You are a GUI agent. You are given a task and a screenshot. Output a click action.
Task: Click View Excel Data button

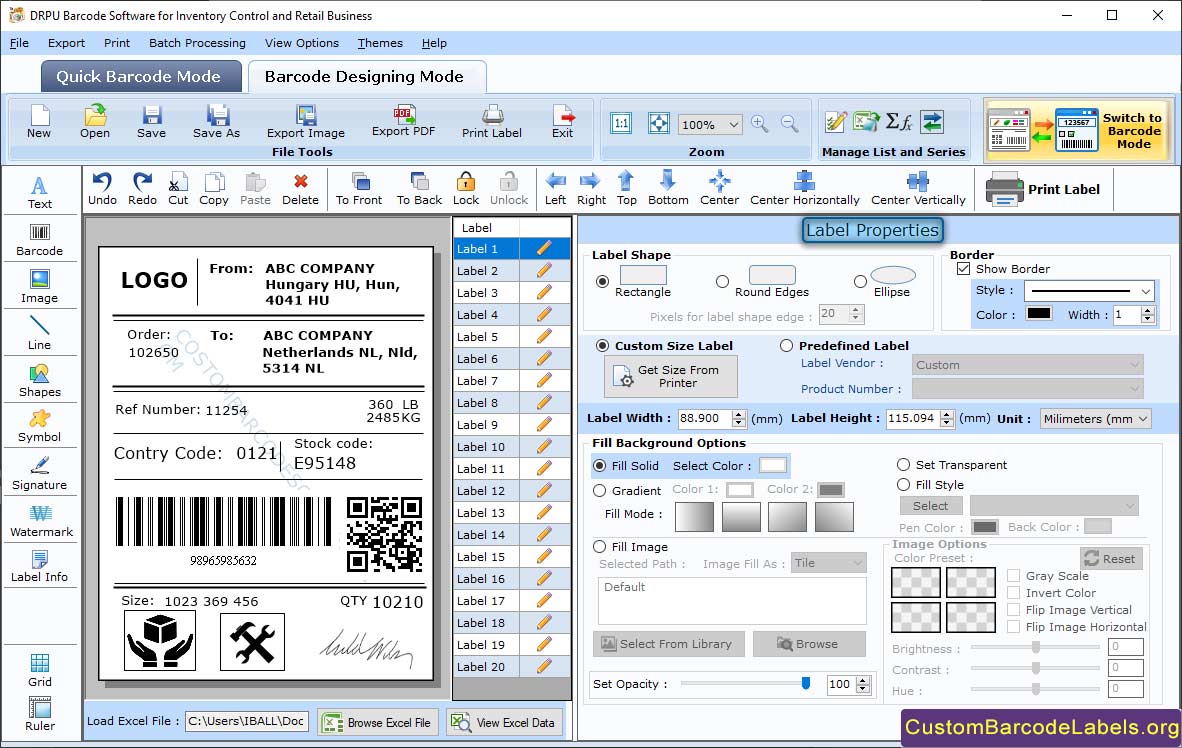pos(503,722)
